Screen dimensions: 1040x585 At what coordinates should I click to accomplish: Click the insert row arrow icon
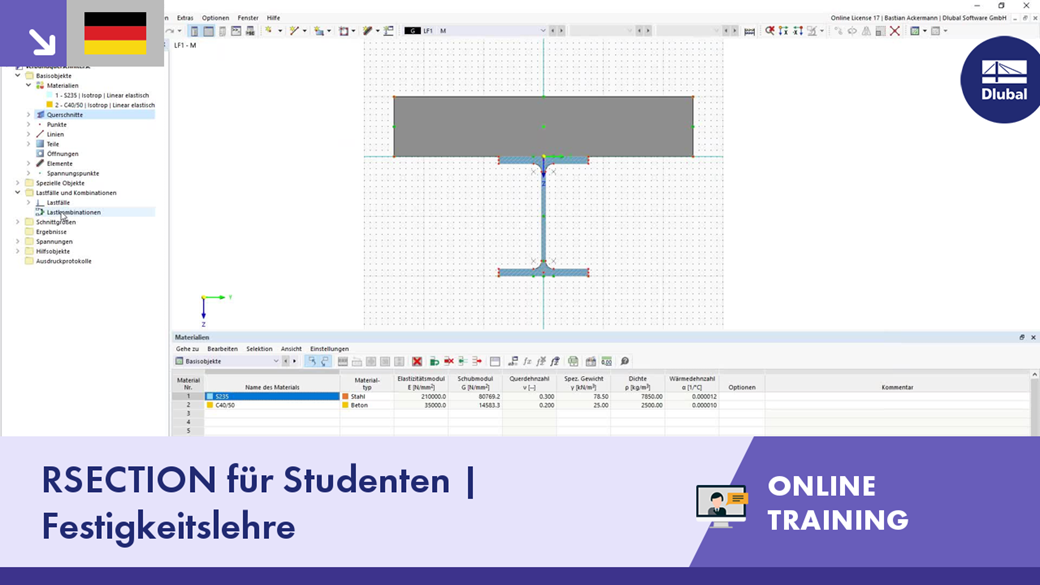click(463, 361)
